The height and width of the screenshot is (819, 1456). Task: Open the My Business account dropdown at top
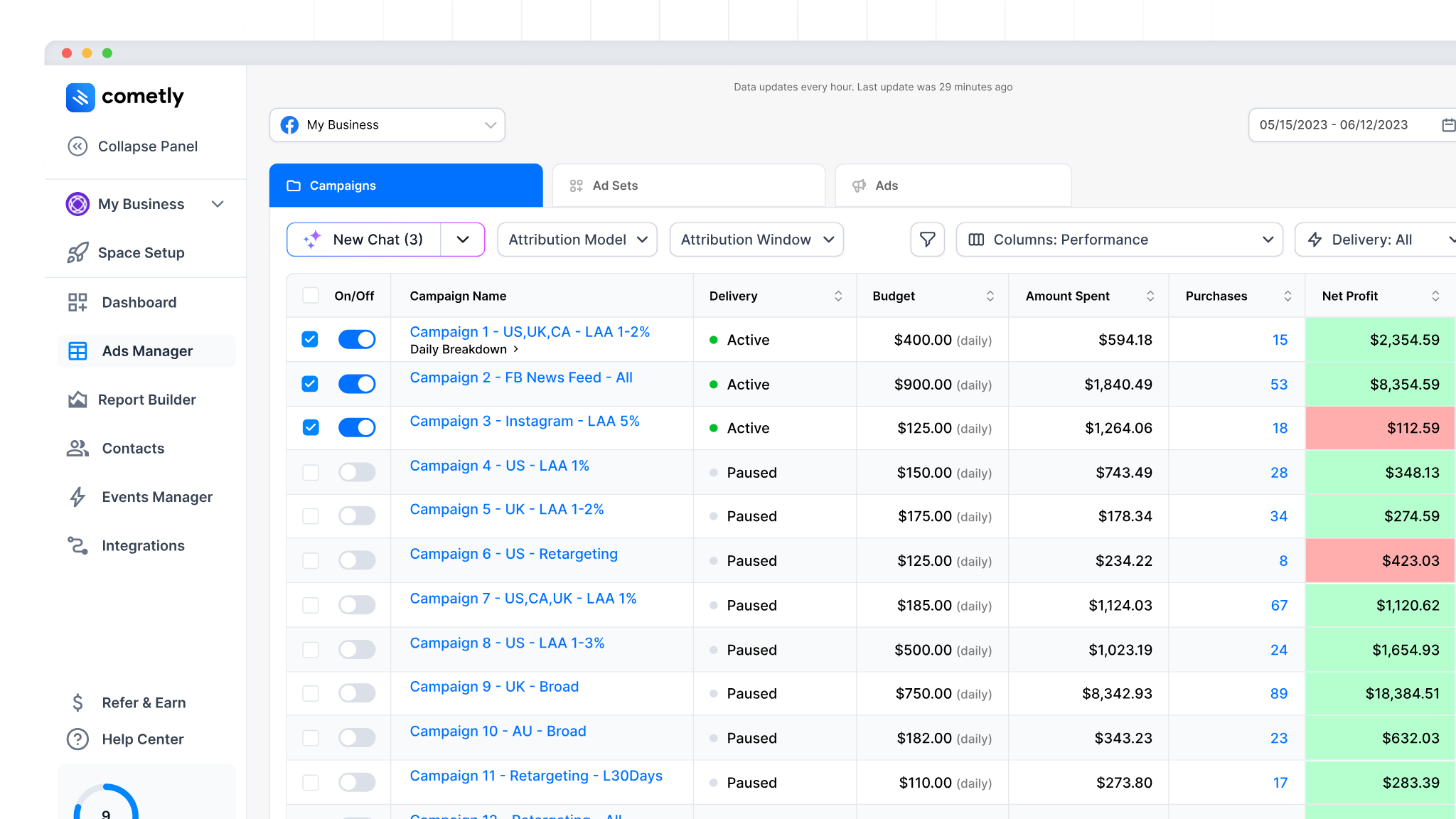(x=387, y=125)
